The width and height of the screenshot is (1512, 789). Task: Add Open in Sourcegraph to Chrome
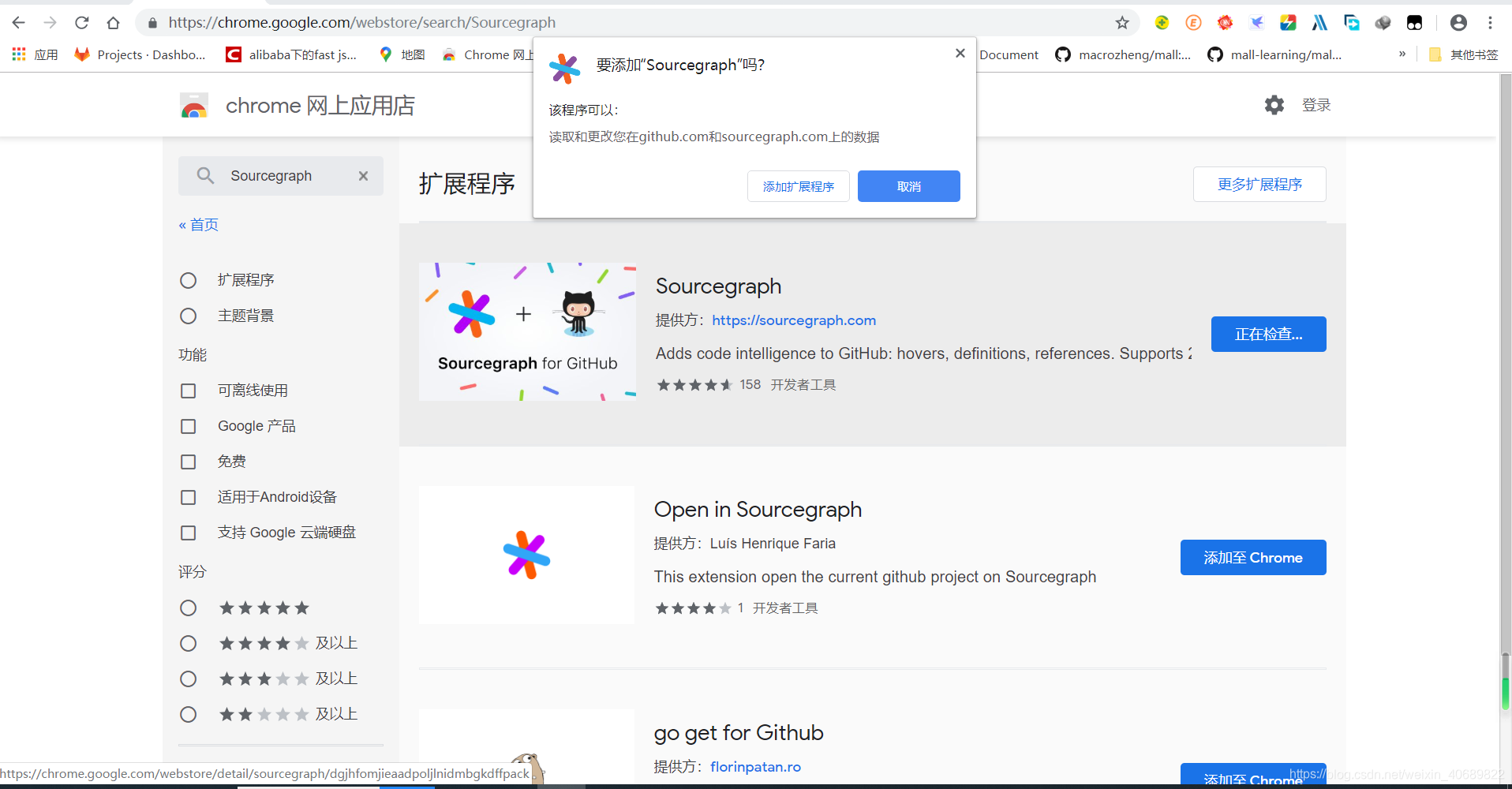pos(1253,557)
